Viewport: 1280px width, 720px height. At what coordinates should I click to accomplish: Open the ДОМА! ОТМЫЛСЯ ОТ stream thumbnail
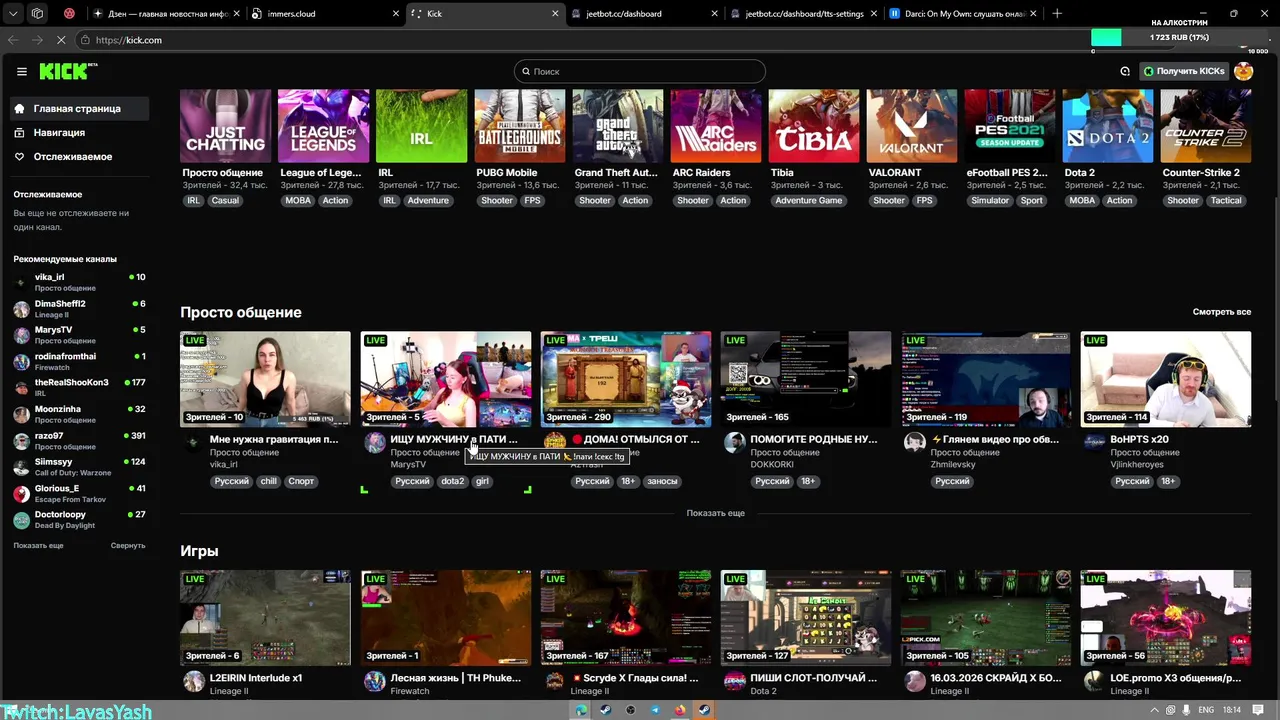[x=626, y=379]
